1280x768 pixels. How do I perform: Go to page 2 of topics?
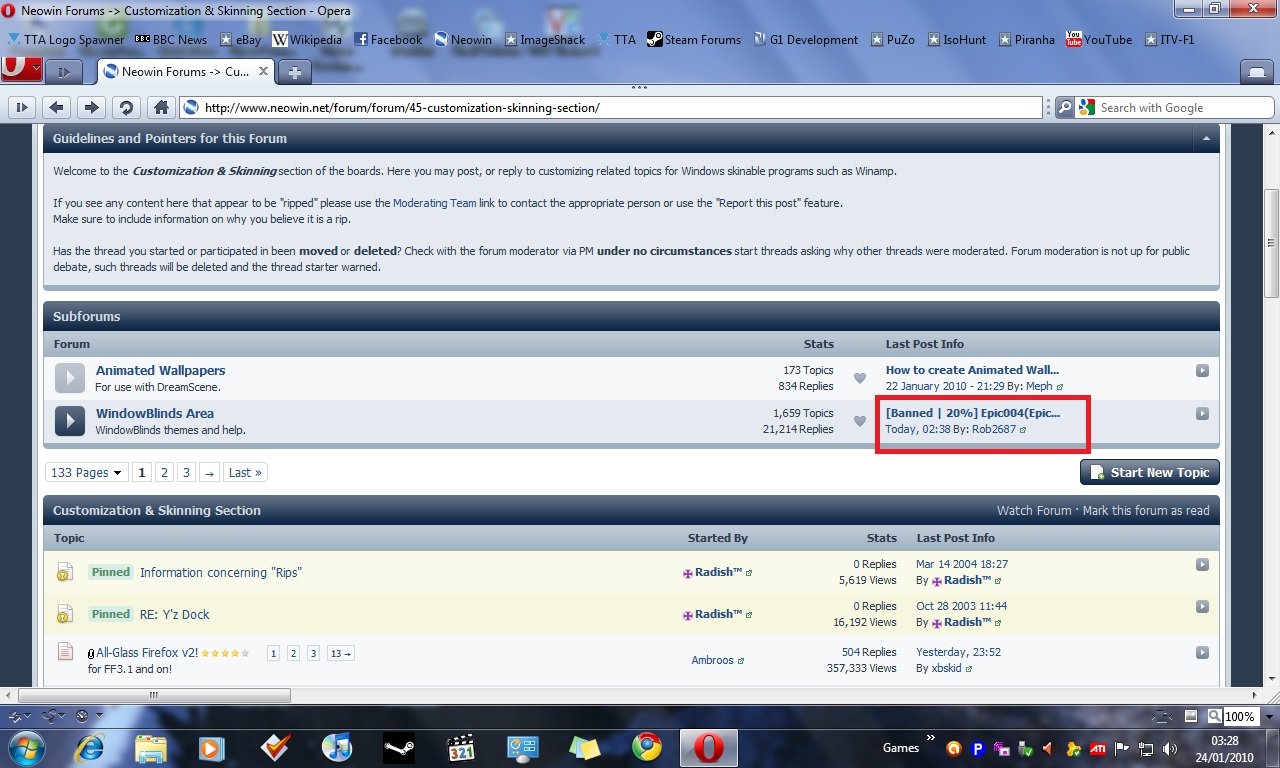(x=165, y=473)
